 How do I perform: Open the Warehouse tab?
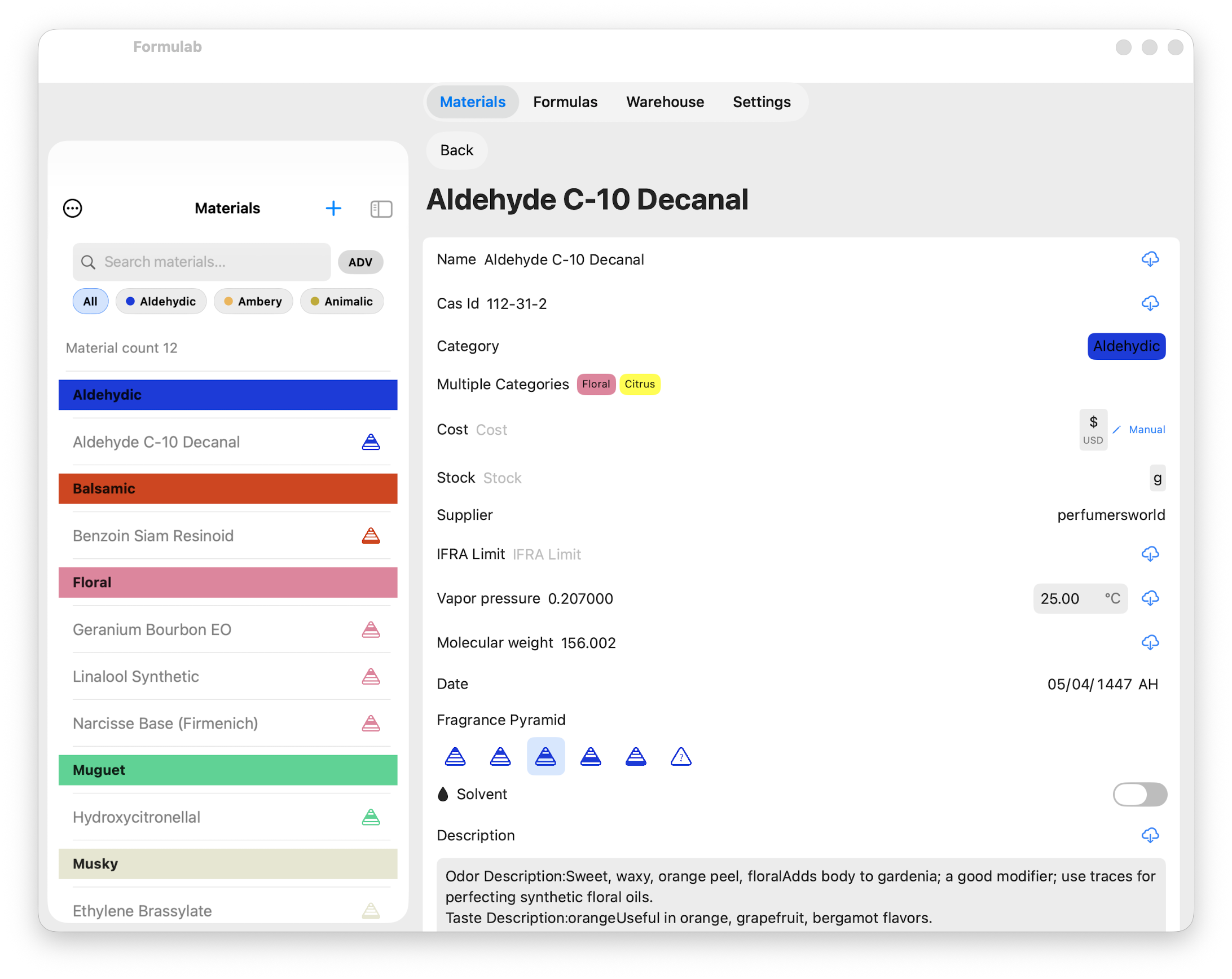665,102
